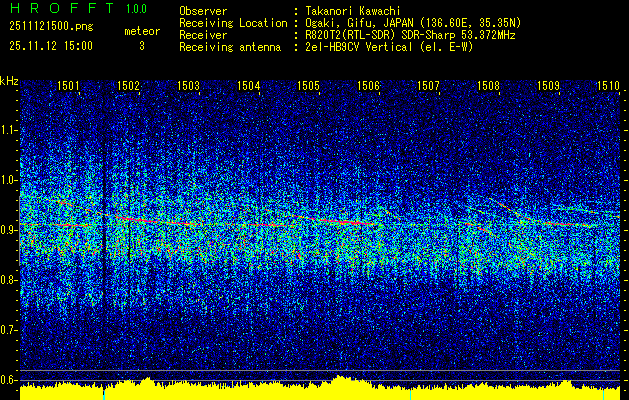Click location Ogaki, Gifu, JAPAN coordinates
The height and width of the screenshot is (400, 629).
coord(413,23)
